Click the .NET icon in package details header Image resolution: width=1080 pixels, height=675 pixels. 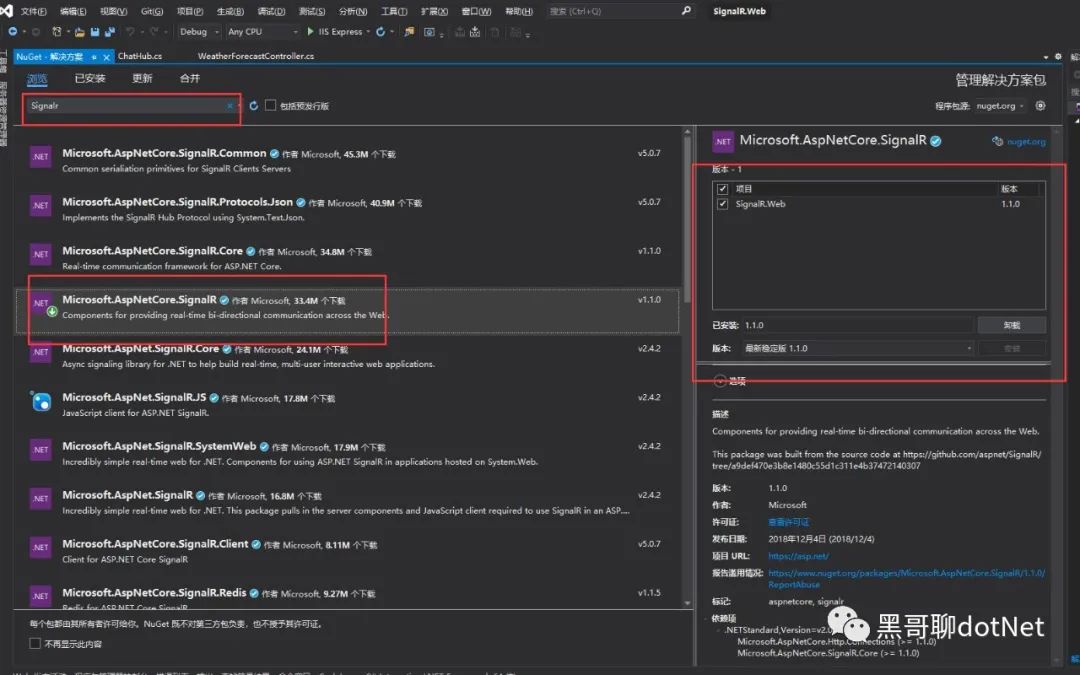coord(723,141)
